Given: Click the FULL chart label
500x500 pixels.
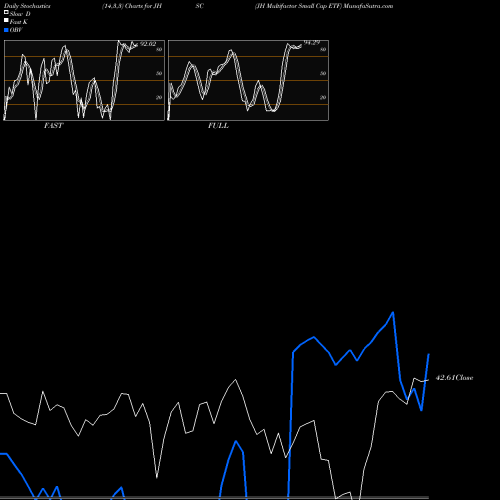Looking at the screenshot, I should tap(218, 126).
